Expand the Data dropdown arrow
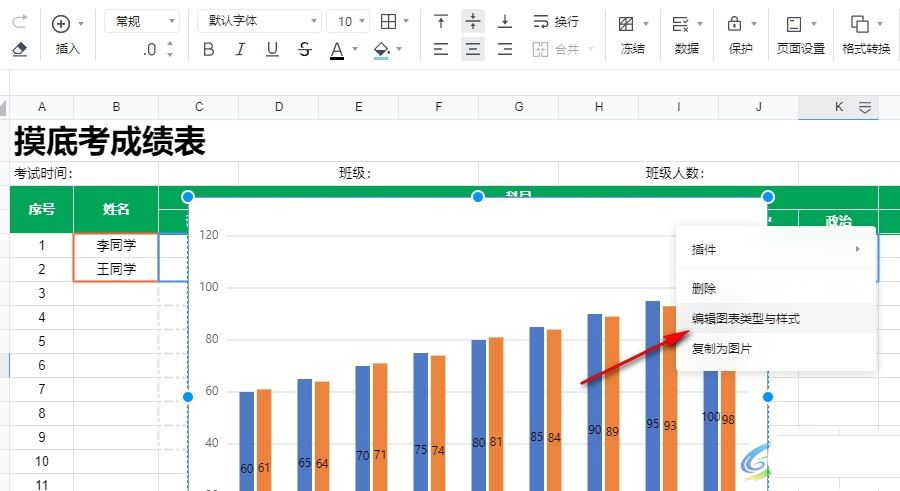This screenshot has width=900, height=491. (x=700, y=24)
